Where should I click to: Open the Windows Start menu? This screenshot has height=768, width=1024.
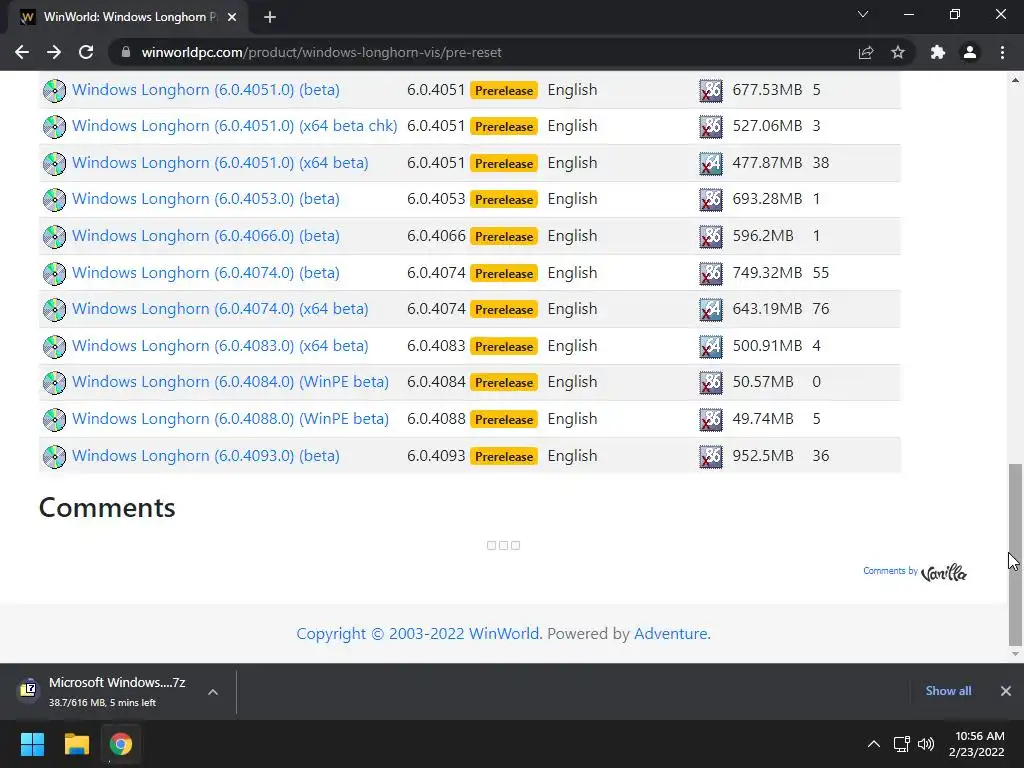click(x=32, y=744)
